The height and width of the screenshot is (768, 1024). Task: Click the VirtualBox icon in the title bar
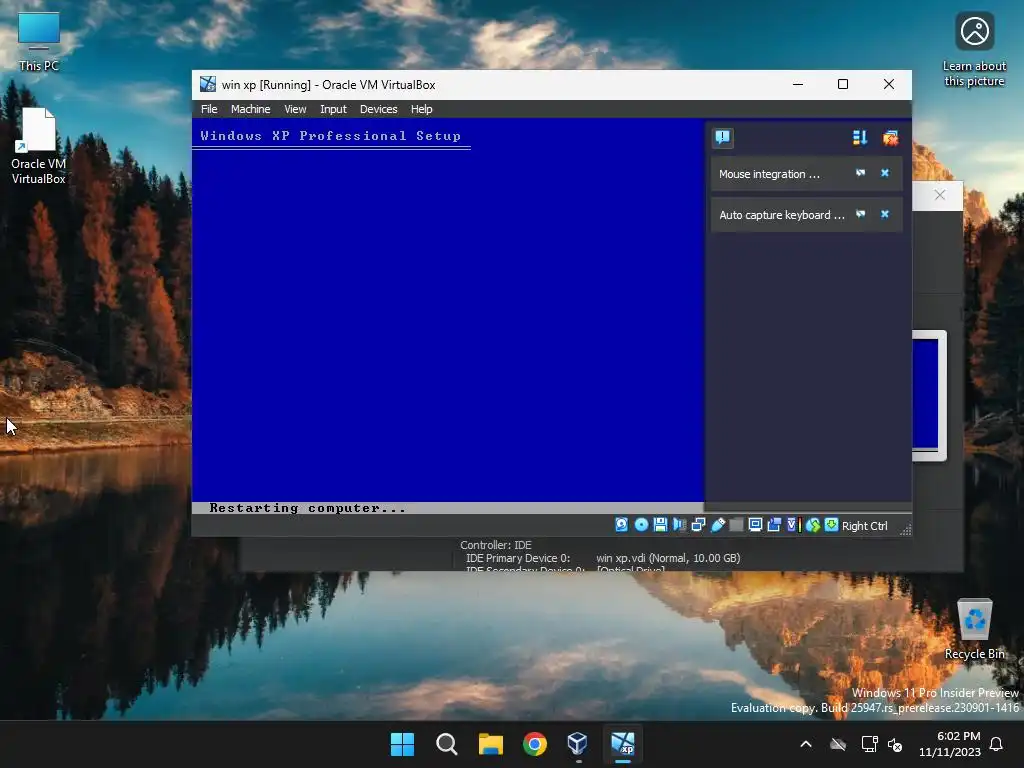(208, 84)
